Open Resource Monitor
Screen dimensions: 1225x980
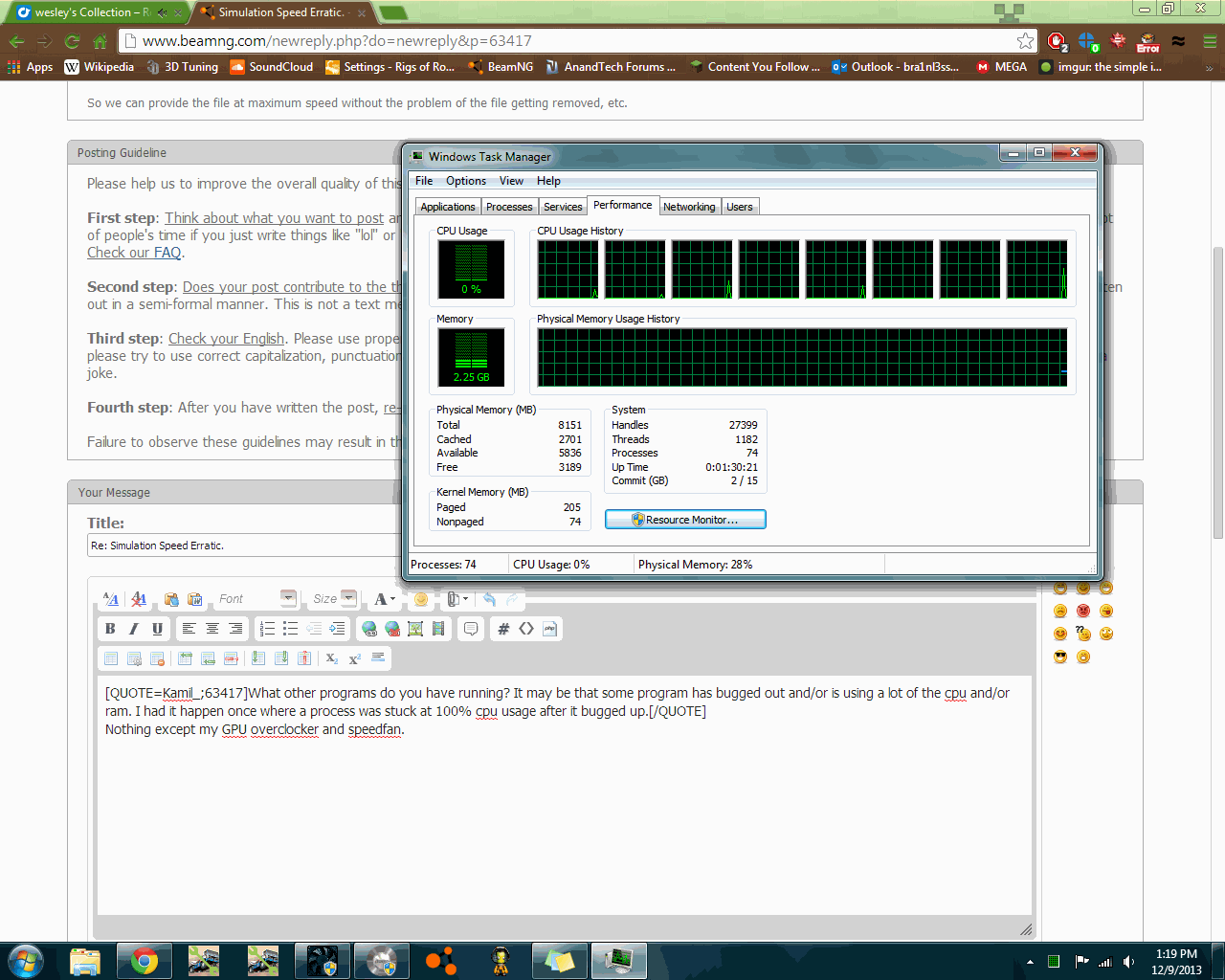(x=685, y=520)
